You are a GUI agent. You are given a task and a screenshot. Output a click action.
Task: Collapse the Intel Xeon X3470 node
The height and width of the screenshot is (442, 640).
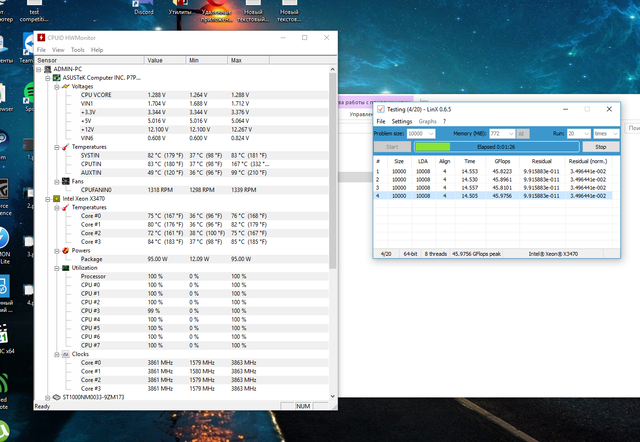click(x=48, y=199)
